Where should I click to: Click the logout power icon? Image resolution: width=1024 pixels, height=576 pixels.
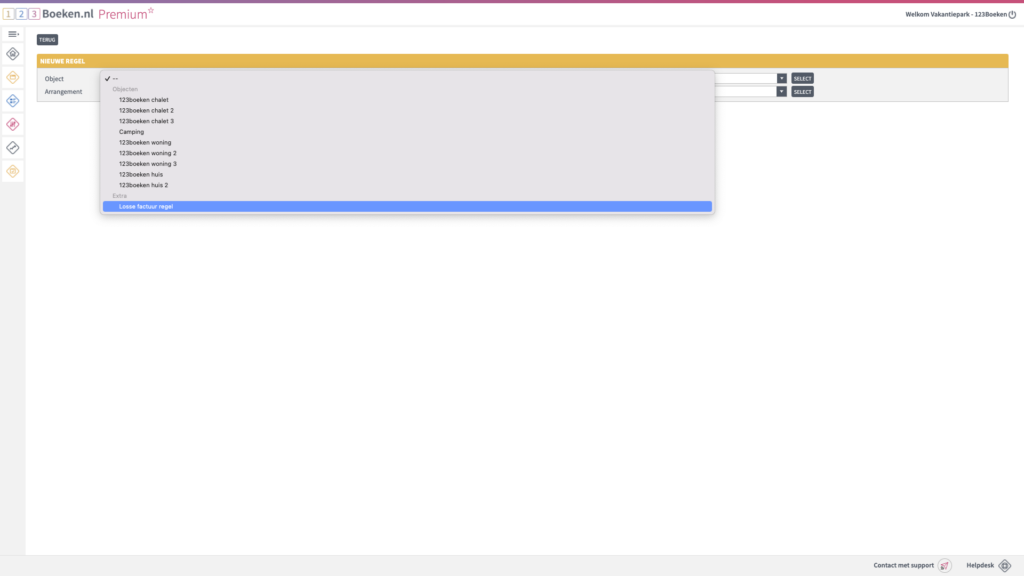tap(1012, 14)
